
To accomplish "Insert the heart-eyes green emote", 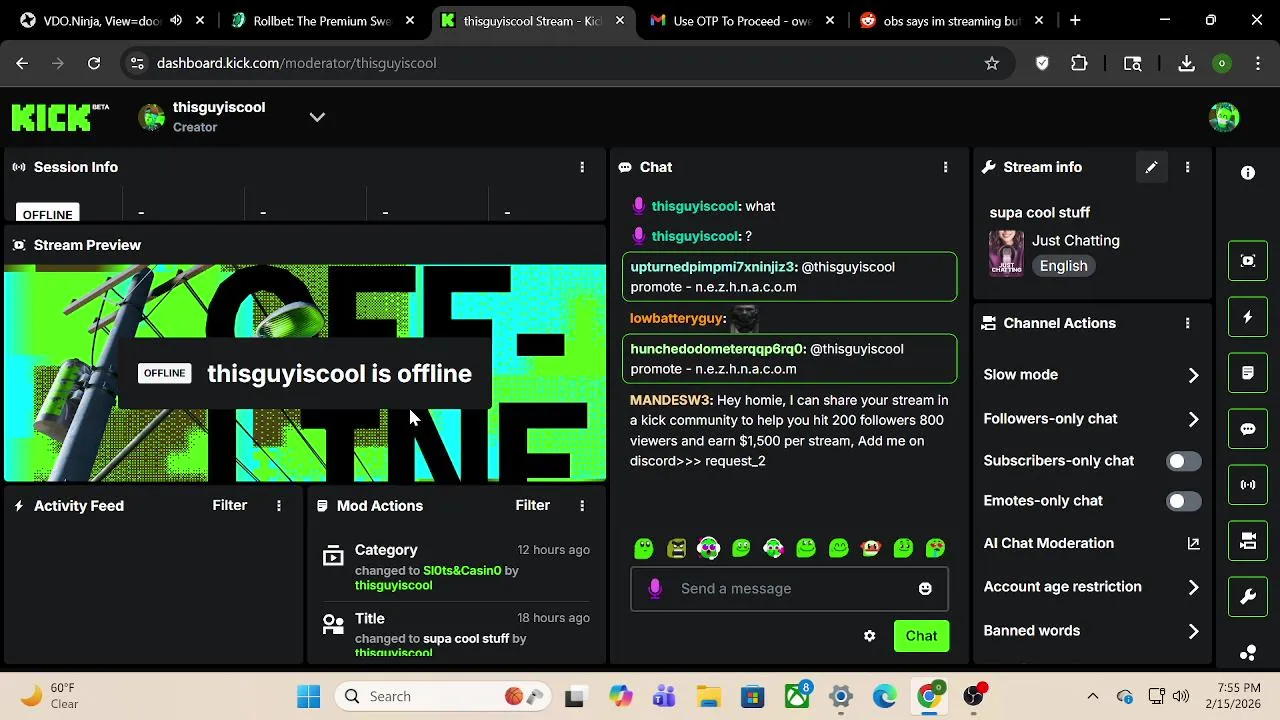I will click(936, 548).
